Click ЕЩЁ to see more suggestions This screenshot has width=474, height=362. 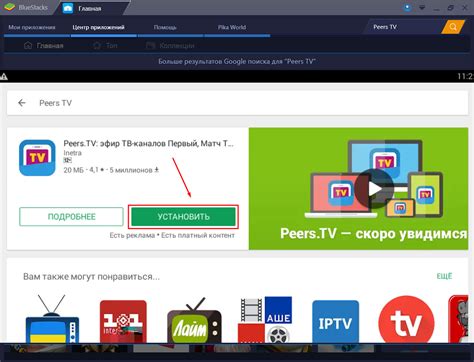[x=444, y=276]
